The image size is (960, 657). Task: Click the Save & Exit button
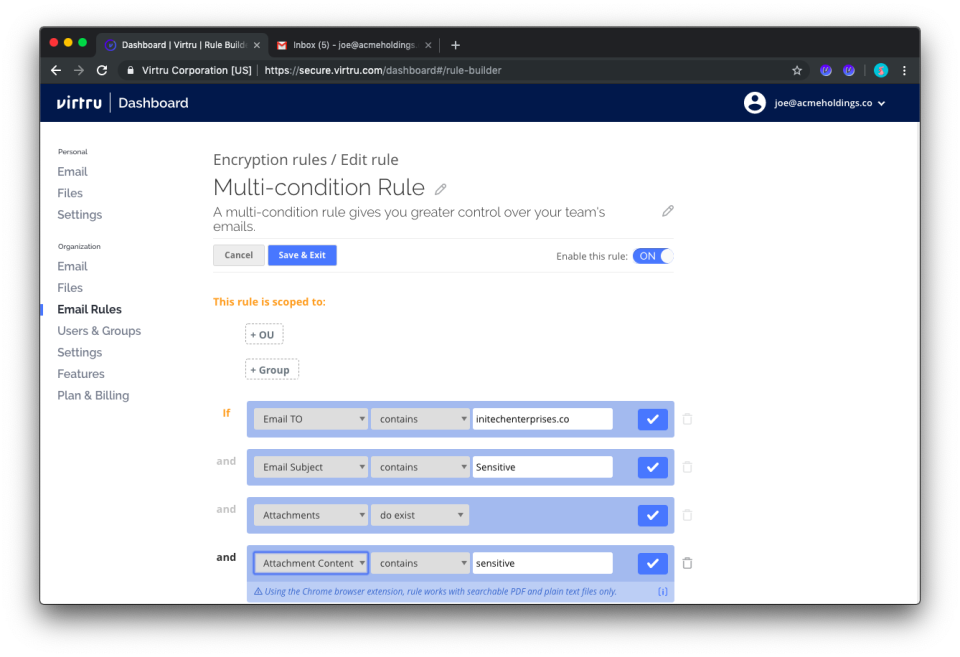(302, 255)
